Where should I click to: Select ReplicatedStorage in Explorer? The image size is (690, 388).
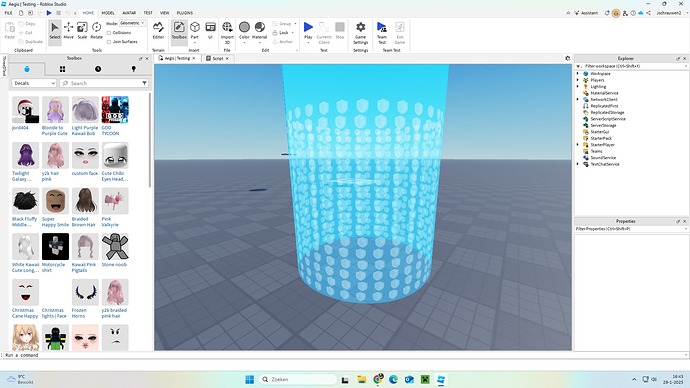pyautogui.click(x=607, y=112)
